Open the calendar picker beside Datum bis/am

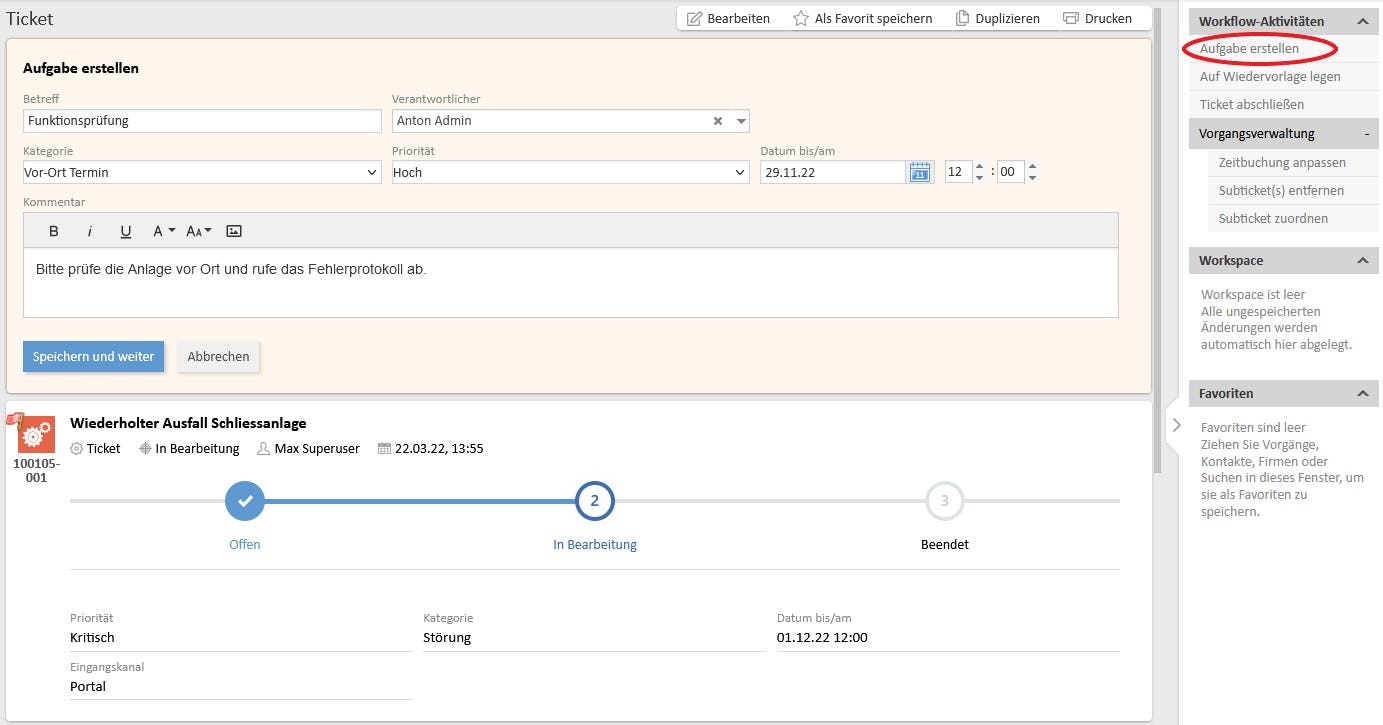(x=919, y=172)
